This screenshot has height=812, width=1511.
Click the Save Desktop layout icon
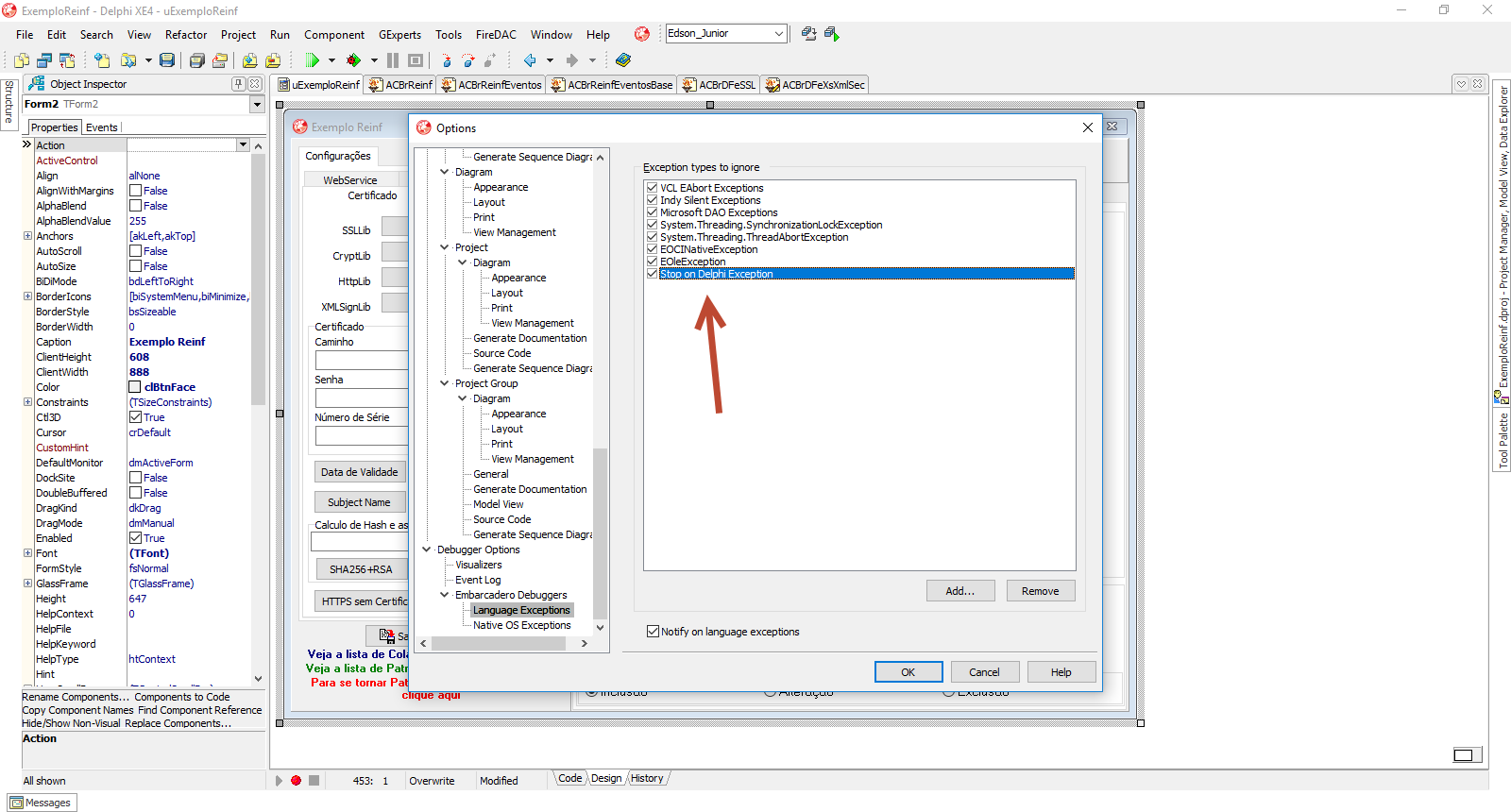(809, 33)
